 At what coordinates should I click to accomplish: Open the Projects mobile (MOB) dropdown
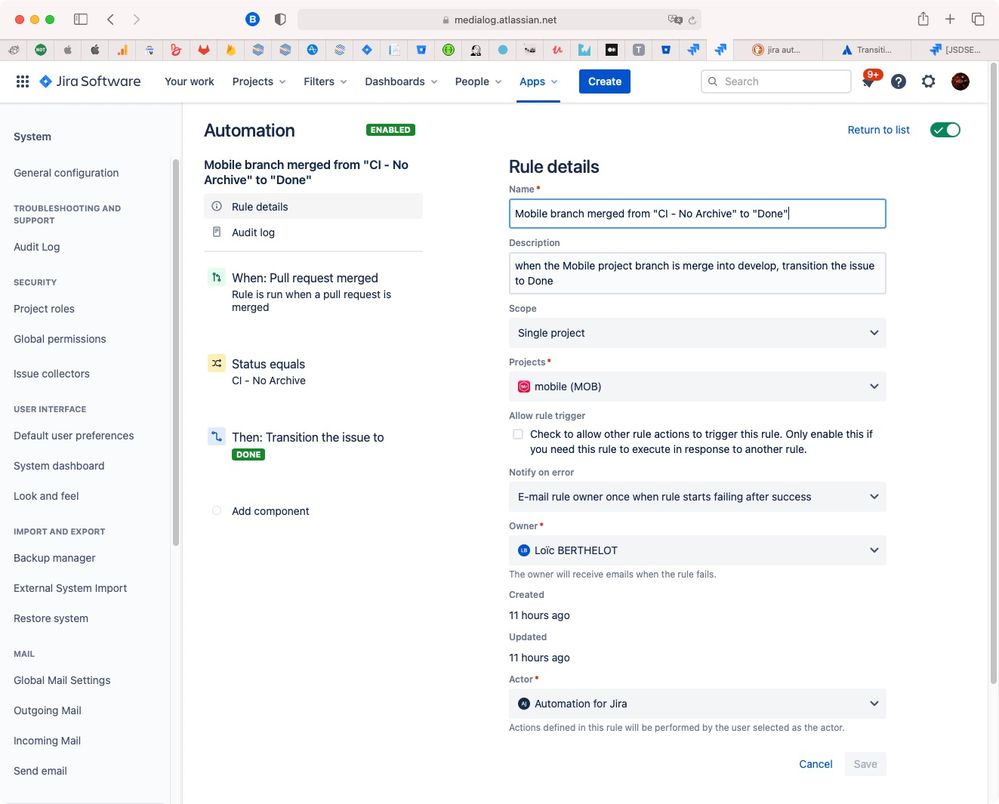point(697,386)
